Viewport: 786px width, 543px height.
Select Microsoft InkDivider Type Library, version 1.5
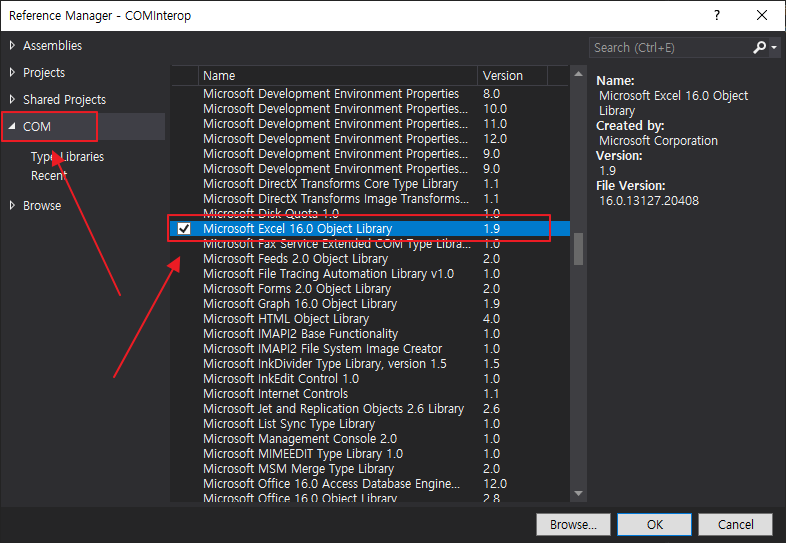(x=369, y=364)
